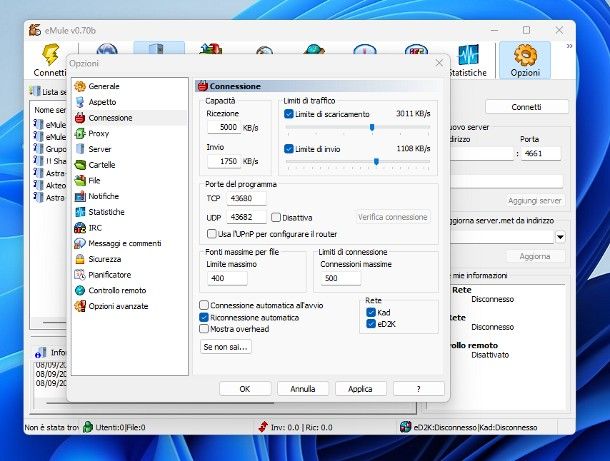Click the green Proxy icon
This screenshot has width=610, height=461.
[80, 133]
